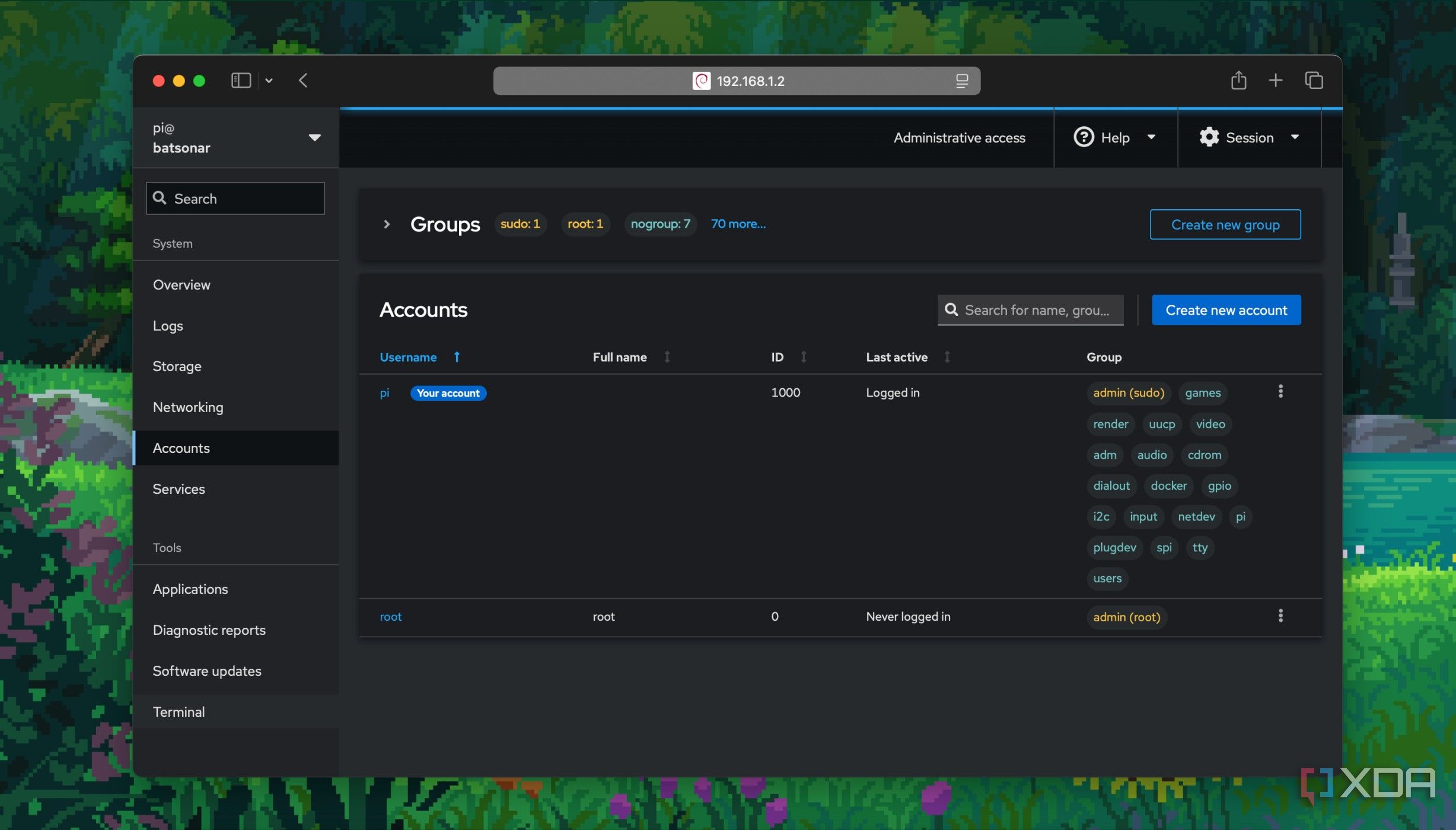1456x830 pixels.
Task: Click the Safari share icon
Action: click(x=1238, y=79)
